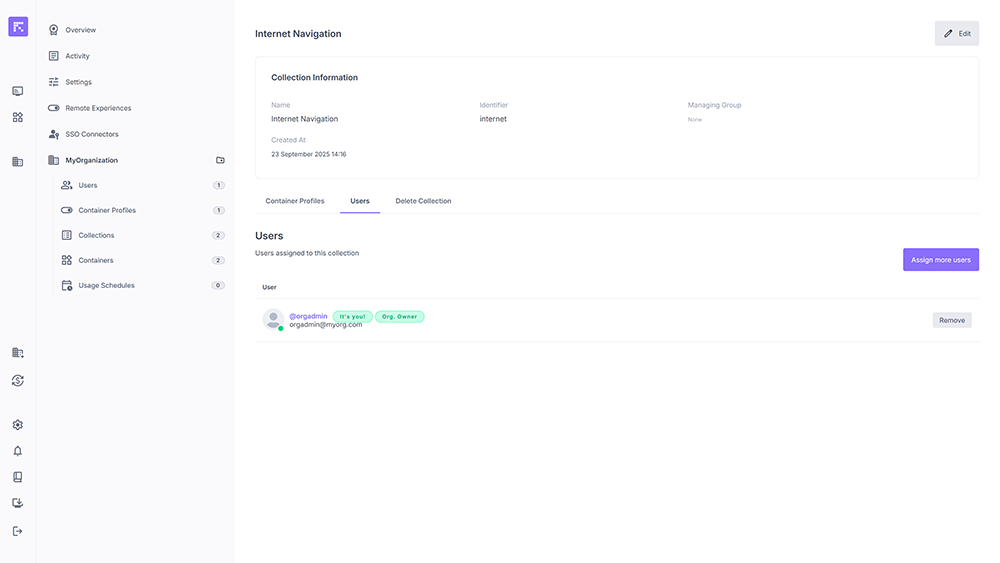This screenshot has width=1000, height=563.
Task: Expand the MyOrganization tree node
Action: coord(91,160)
